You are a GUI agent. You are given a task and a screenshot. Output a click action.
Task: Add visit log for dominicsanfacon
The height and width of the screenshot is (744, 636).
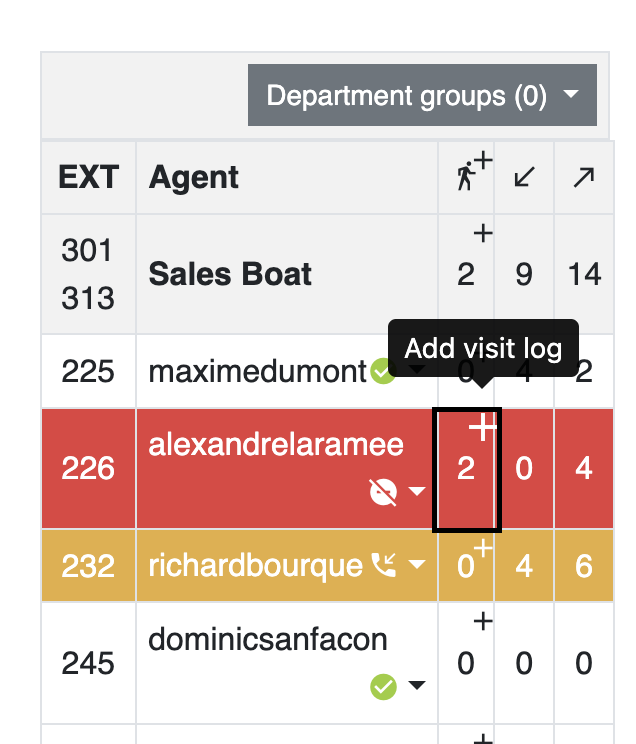tap(483, 621)
